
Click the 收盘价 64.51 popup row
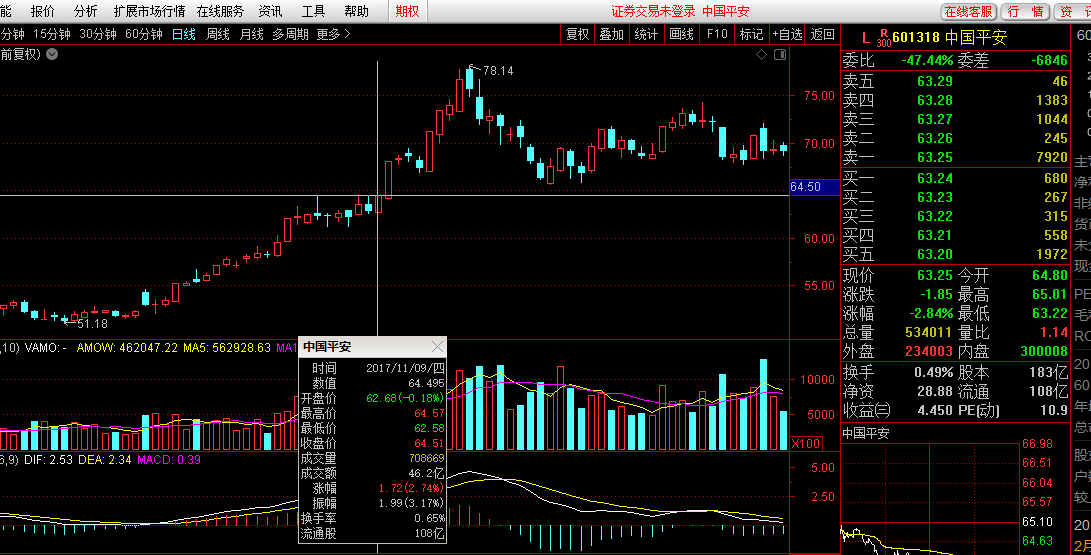pyautogui.click(x=372, y=443)
